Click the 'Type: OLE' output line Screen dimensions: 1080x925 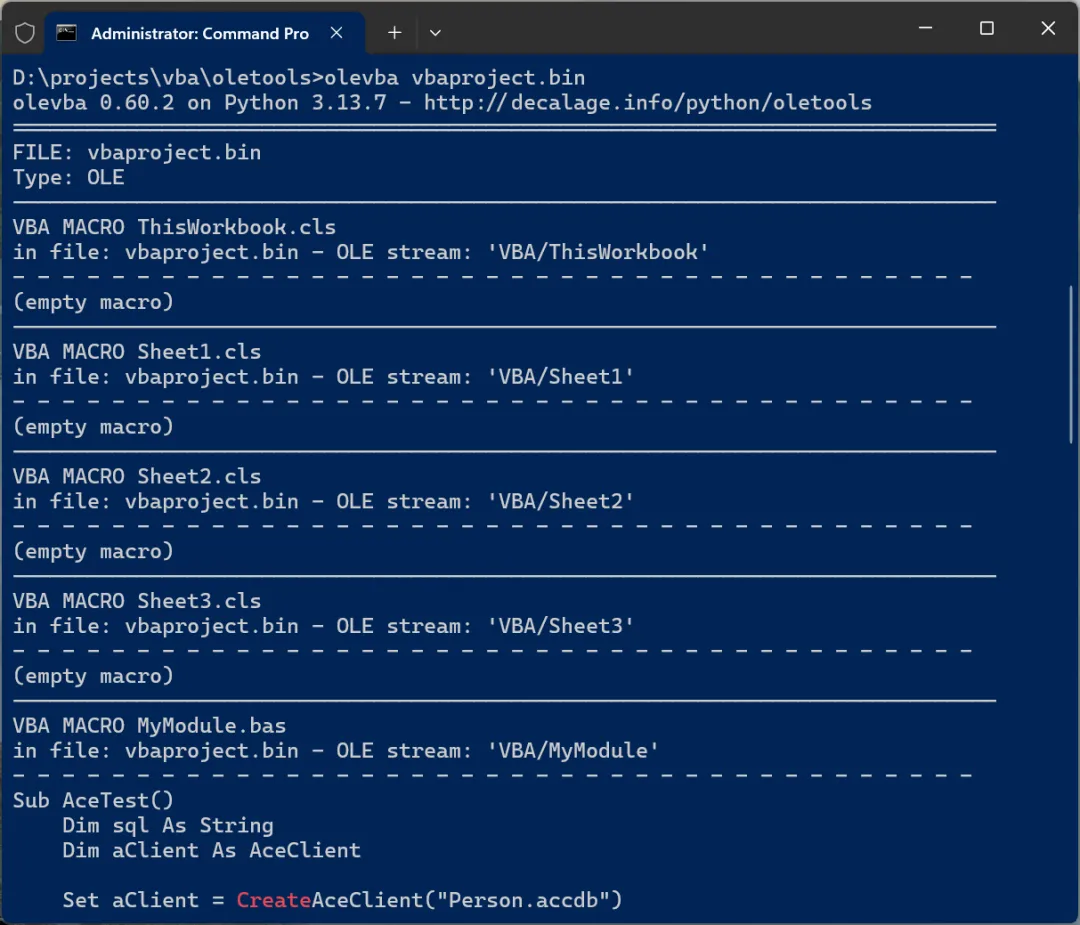coord(69,178)
